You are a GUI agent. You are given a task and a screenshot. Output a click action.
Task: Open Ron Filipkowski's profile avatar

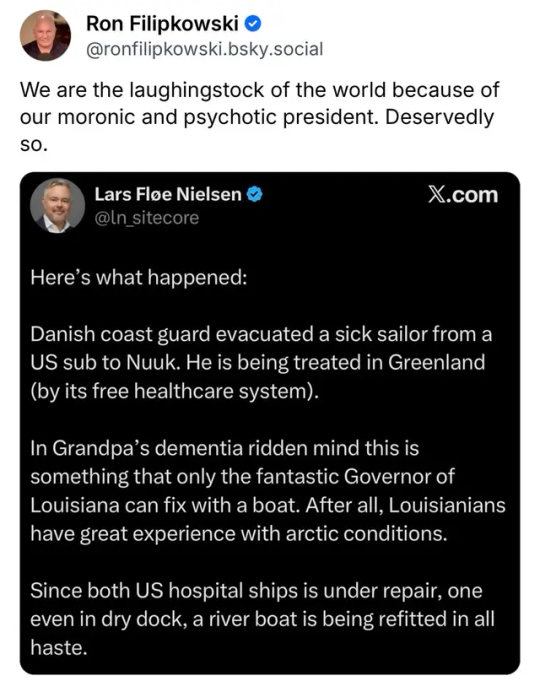click(x=46, y=36)
